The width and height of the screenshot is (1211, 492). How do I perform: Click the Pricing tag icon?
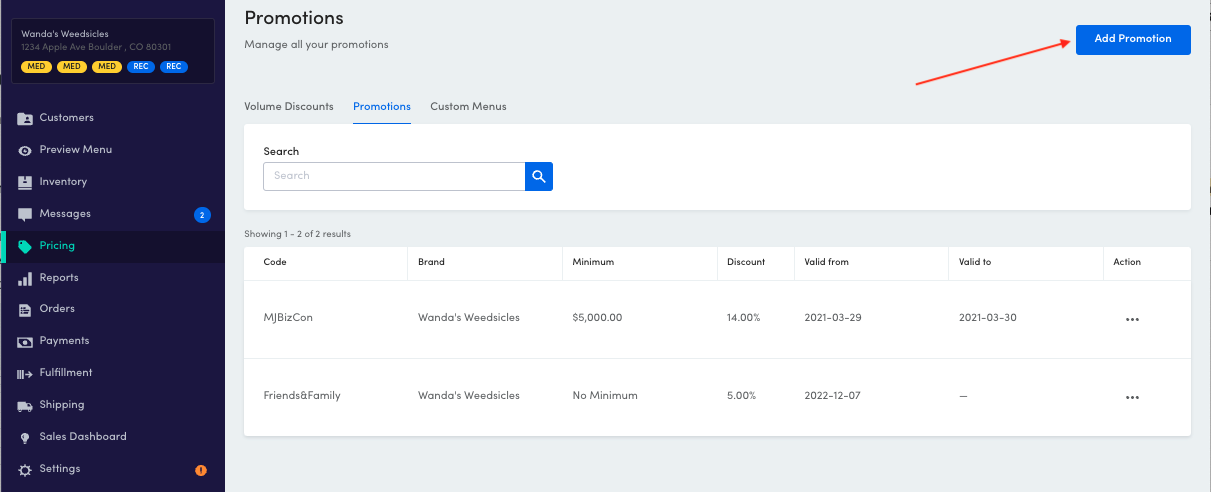pyautogui.click(x=25, y=246)
